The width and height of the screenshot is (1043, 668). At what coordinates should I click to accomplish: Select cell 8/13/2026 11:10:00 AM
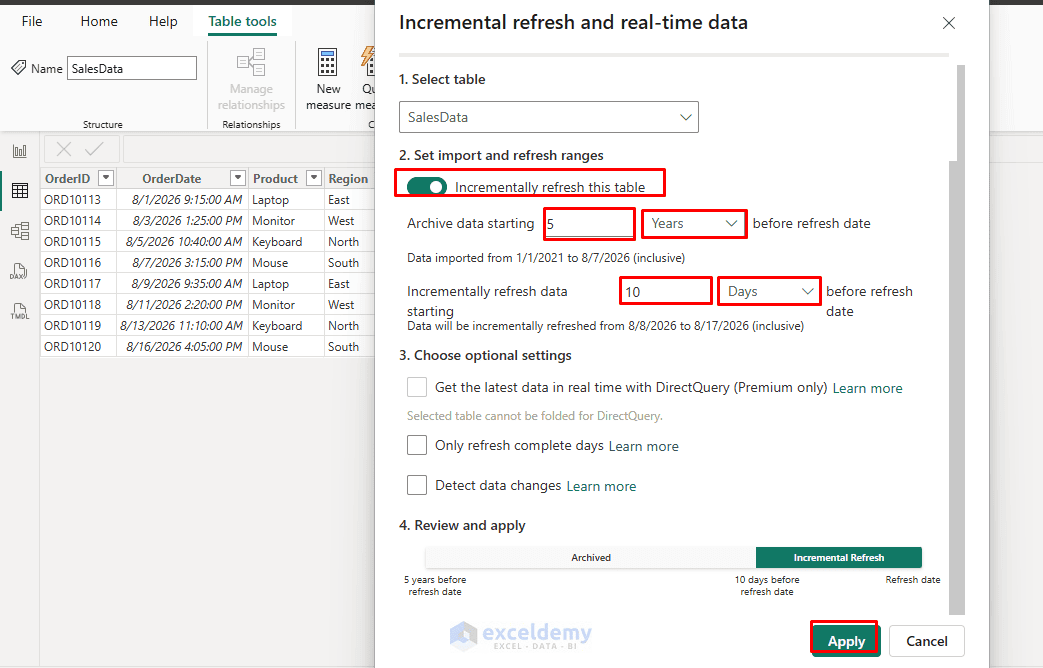click(182, 325)
